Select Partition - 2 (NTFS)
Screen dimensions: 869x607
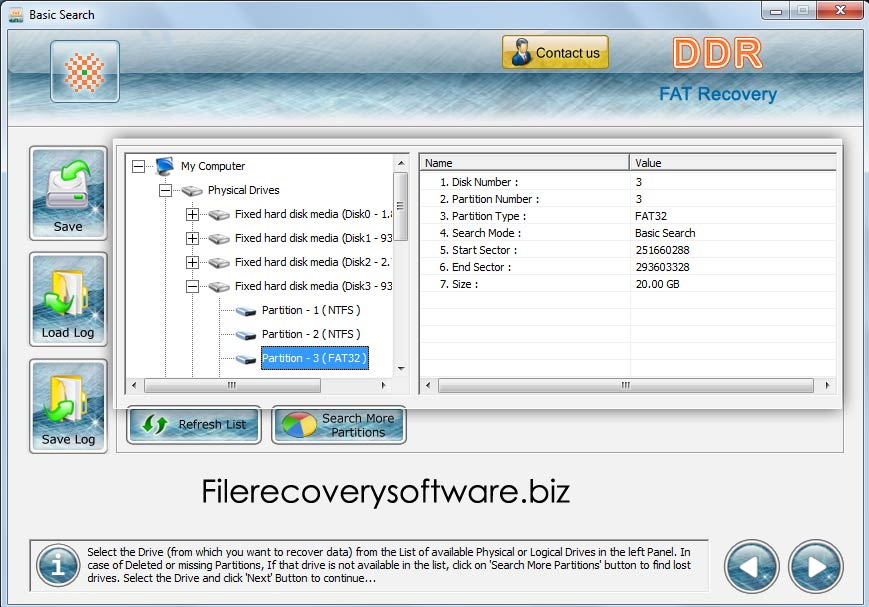point(311,334)
